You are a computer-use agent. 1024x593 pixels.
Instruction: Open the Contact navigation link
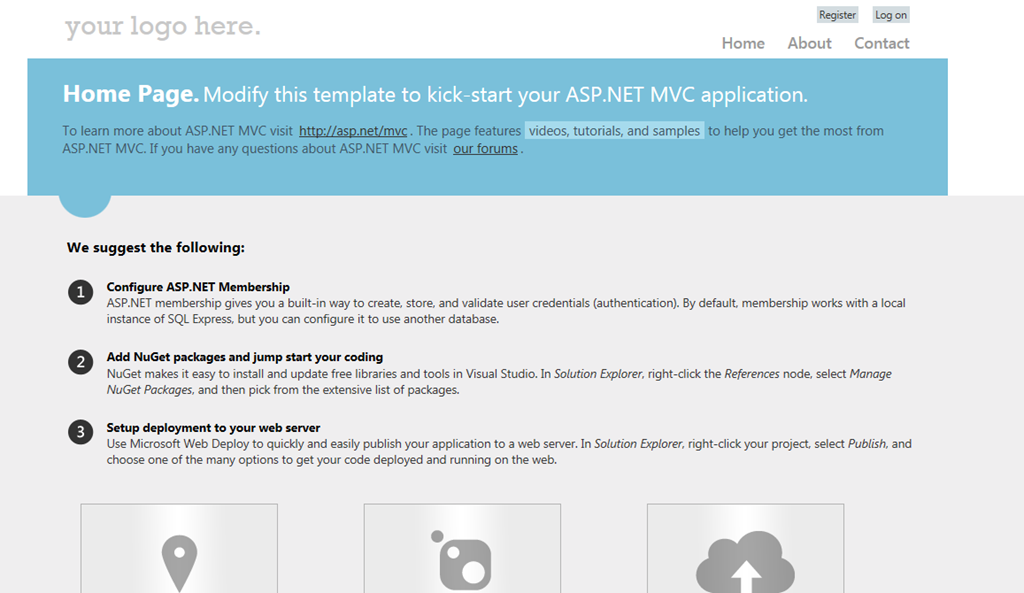pos(882,43)
